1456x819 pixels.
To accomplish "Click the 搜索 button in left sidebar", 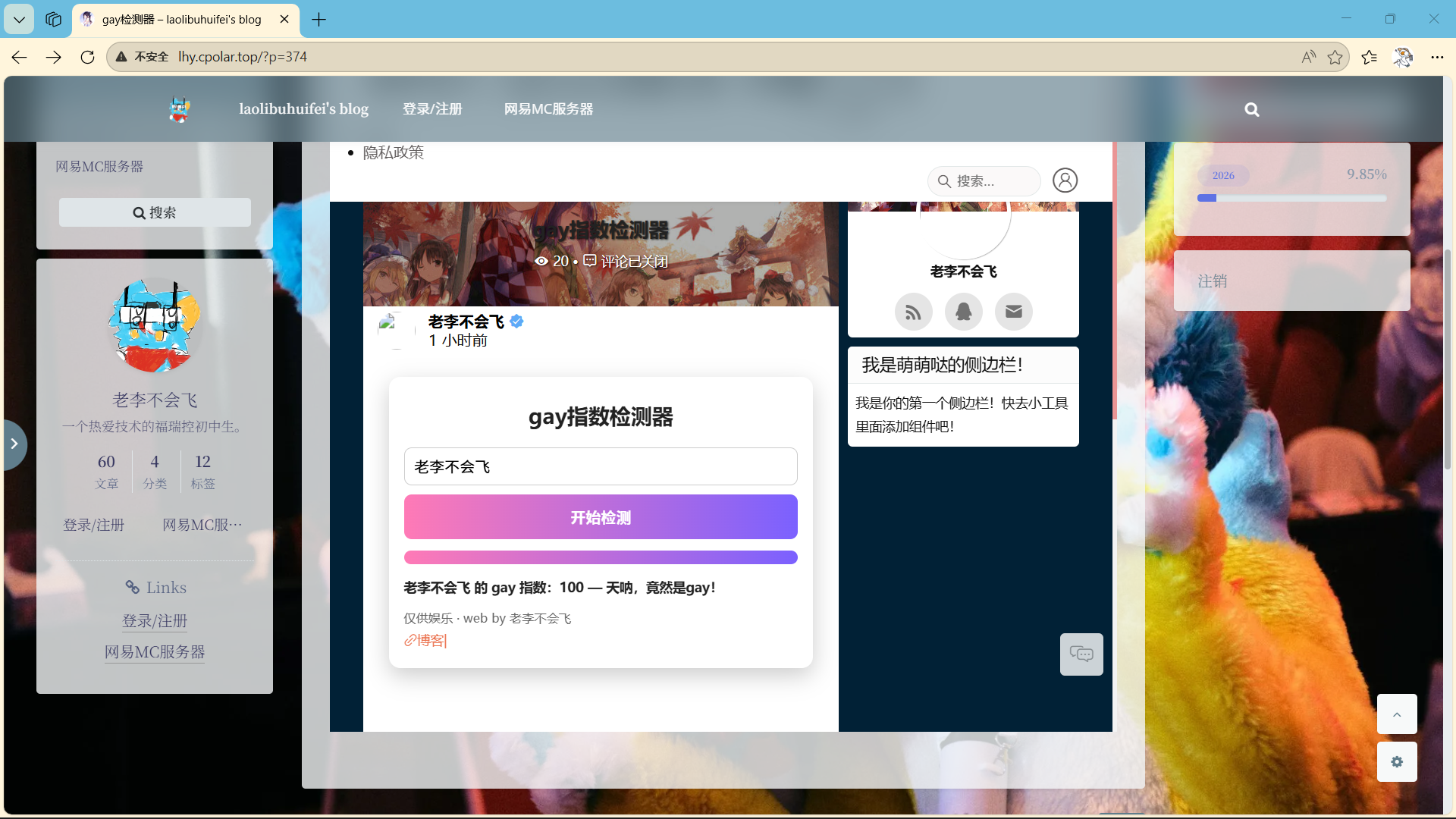I will (x=155, y=212).
